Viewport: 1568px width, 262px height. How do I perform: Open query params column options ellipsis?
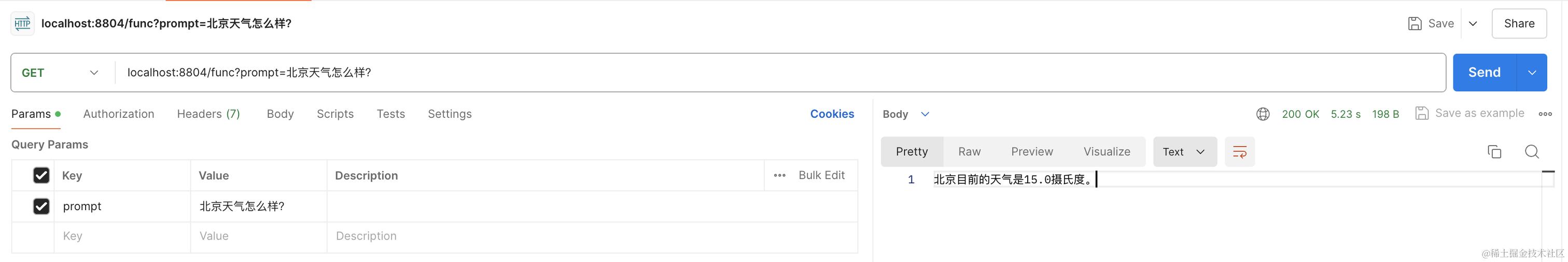coord(780,175)
